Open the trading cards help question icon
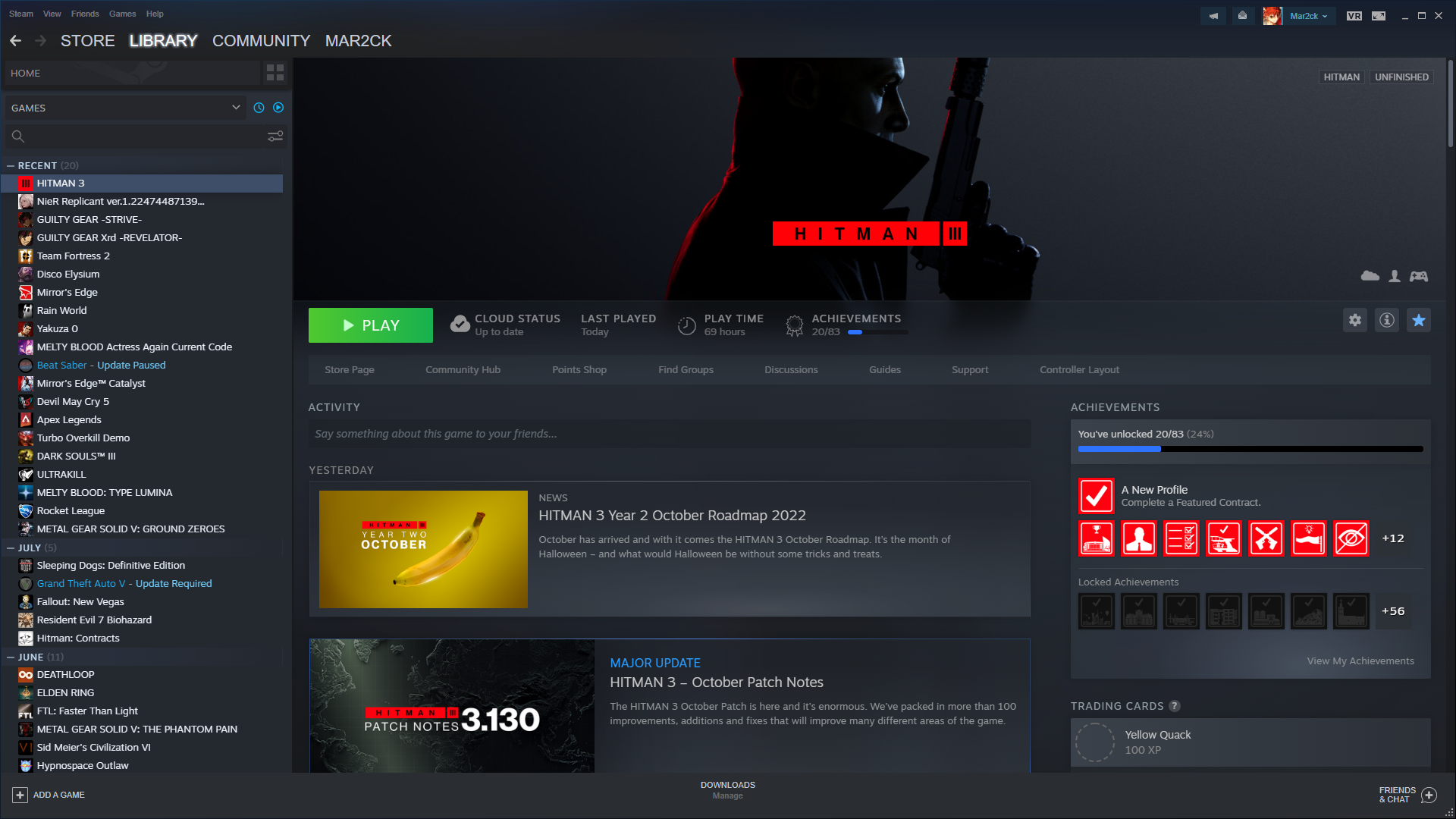The width and height of the screenshot is (1456, 819). tap(1175, 706)
